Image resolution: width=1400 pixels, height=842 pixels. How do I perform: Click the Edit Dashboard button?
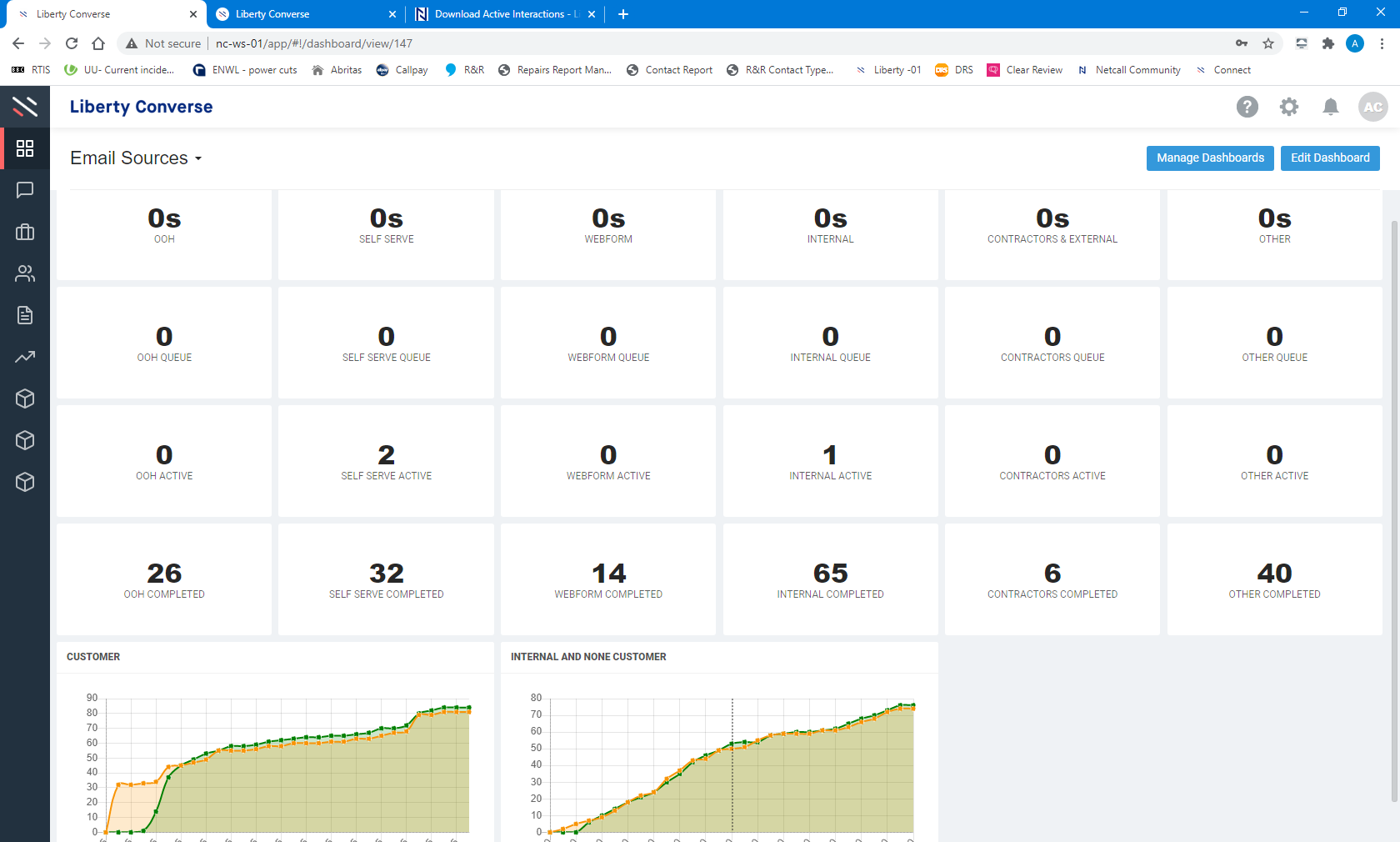click(x=1330, y=158)
